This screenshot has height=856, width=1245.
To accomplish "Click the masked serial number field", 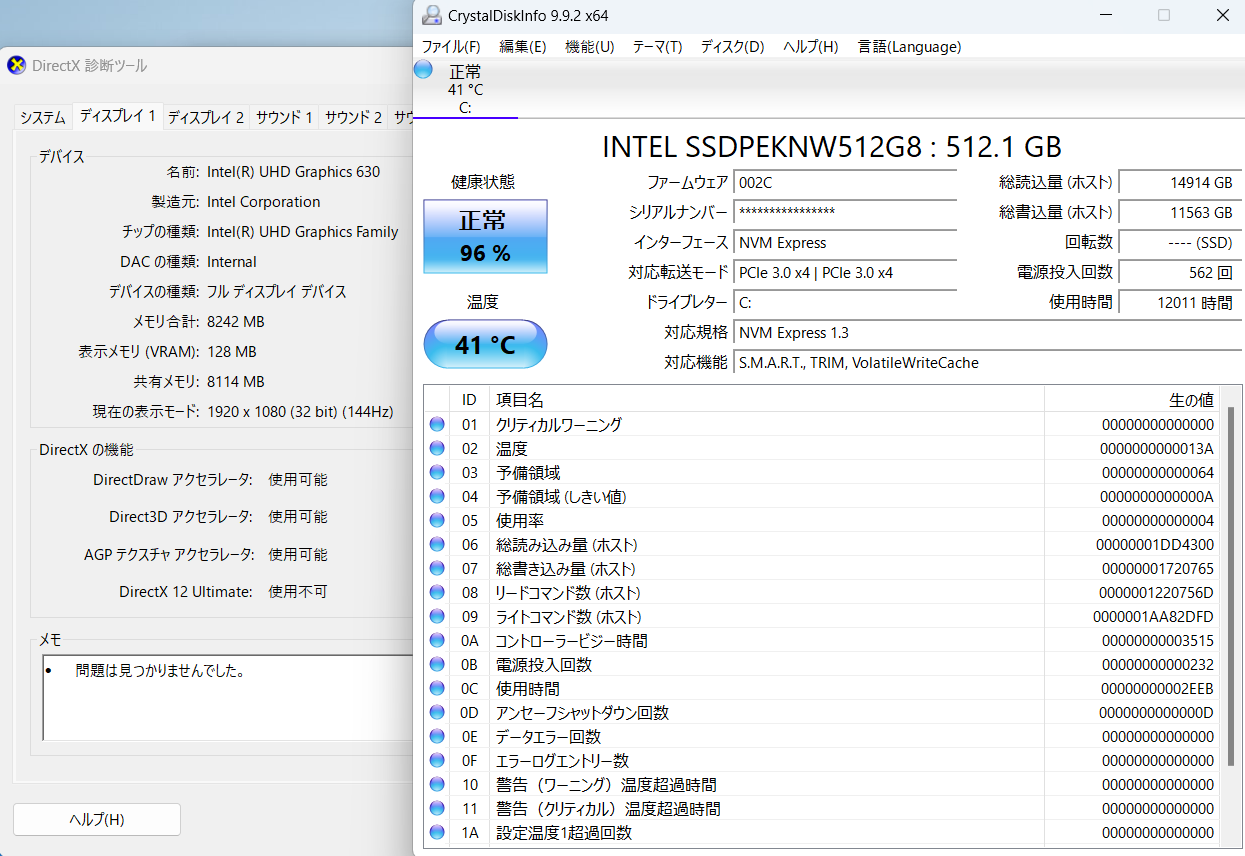I will tap(845, 213).
